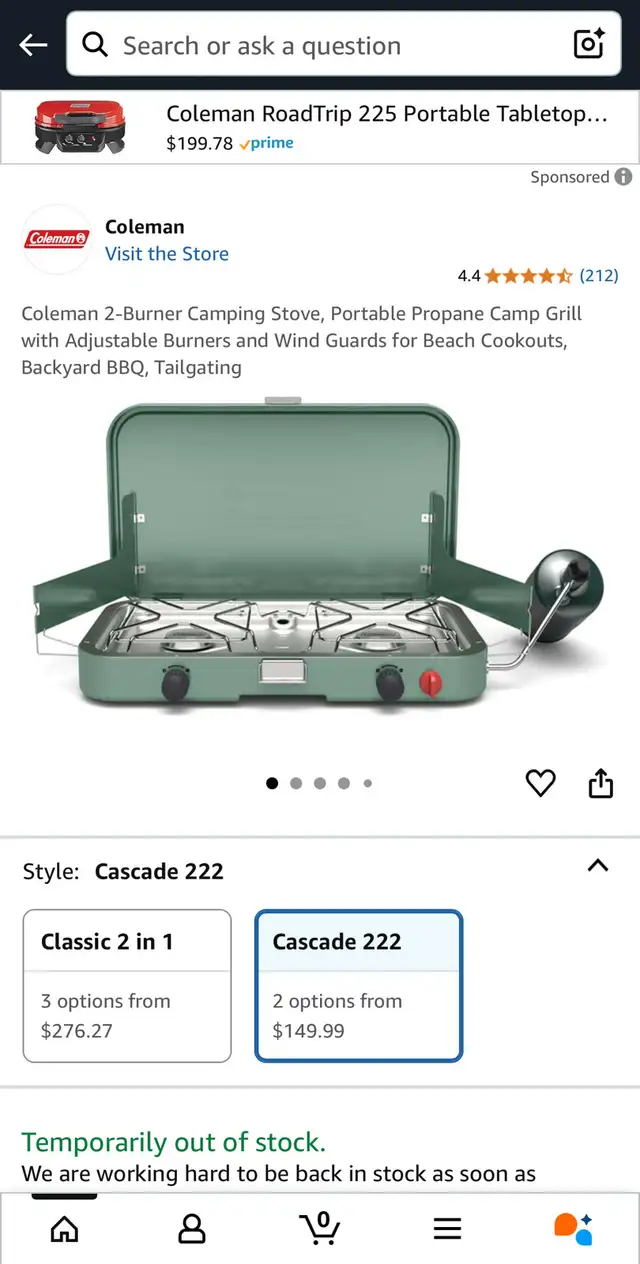This screenshot has height=1264, width=640.
Task: Select the Cascade 222 style option
Action: click(x=359, y=985)
